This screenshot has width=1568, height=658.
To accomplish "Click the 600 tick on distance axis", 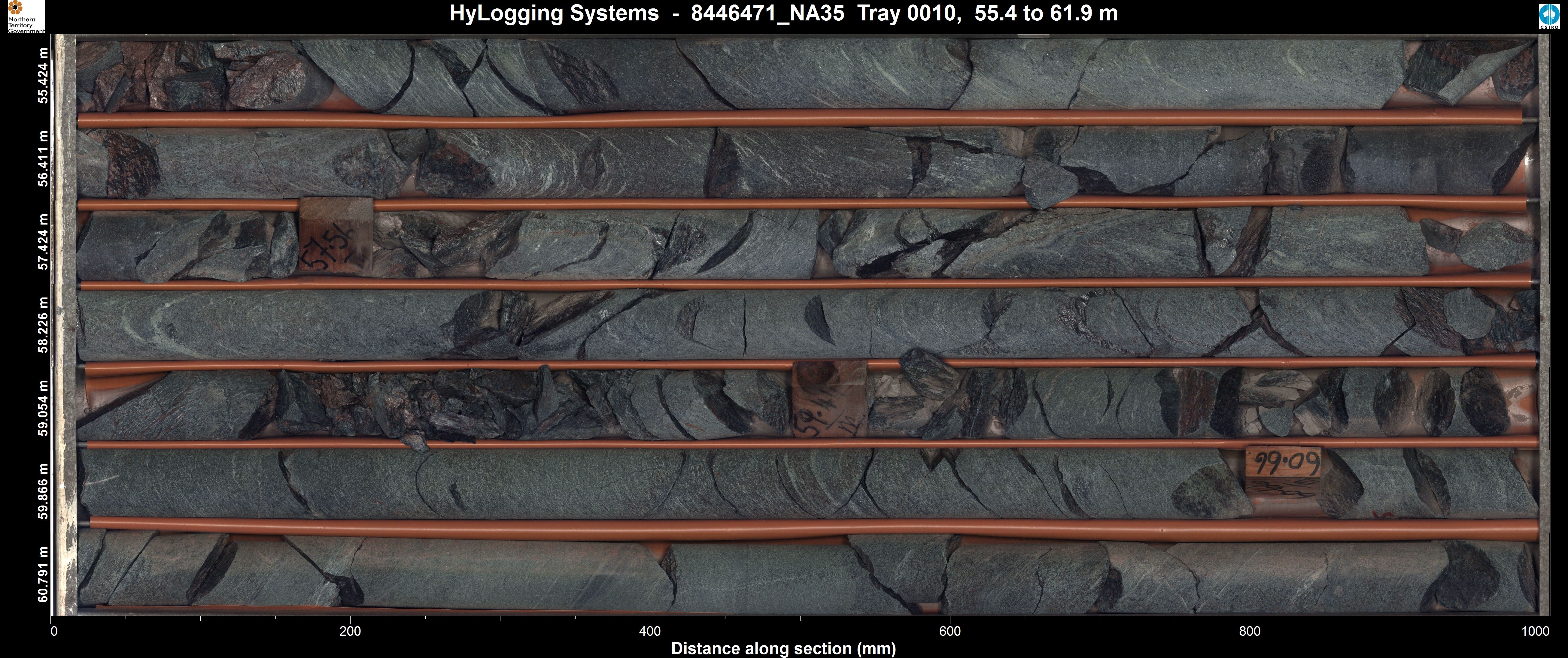I will tap(950, 631).
